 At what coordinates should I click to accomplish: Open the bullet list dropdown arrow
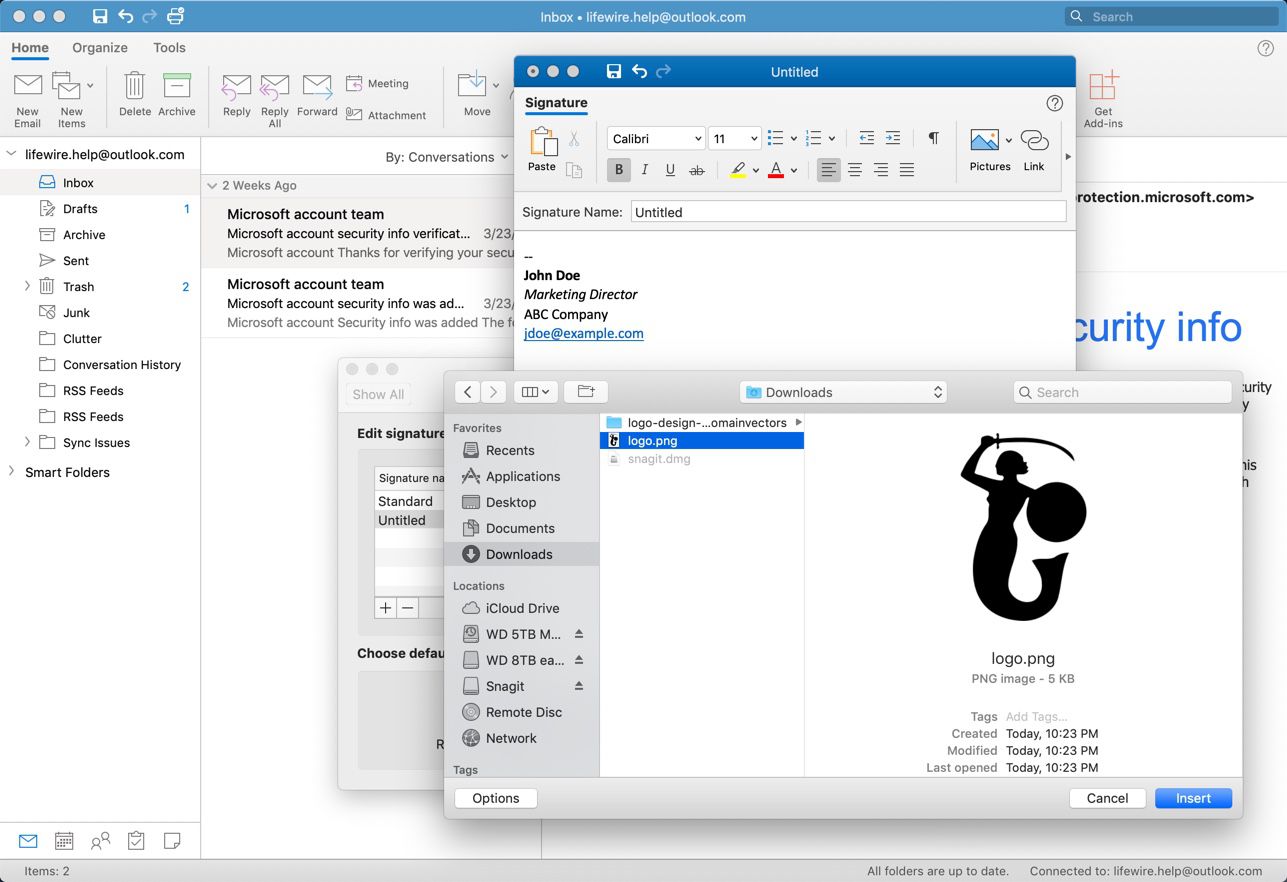pyautogui.click(x=794, y=139)
